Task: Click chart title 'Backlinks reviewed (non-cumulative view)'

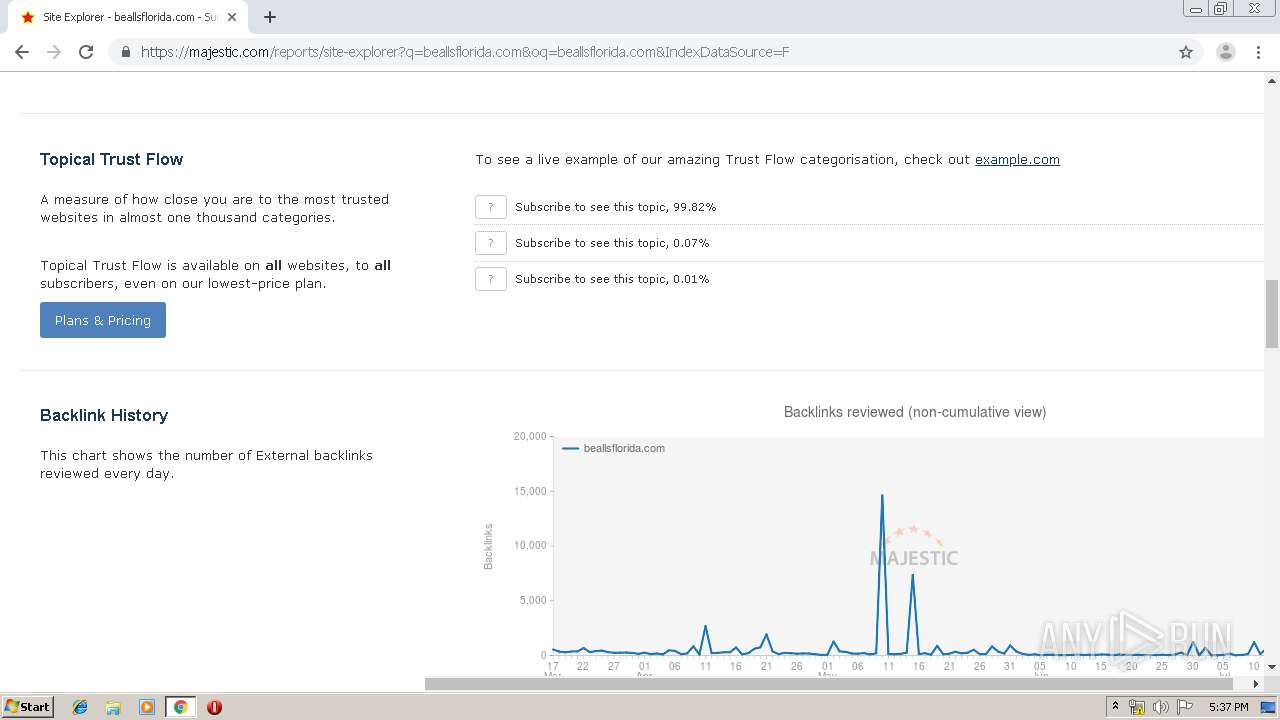Action: 915,412
